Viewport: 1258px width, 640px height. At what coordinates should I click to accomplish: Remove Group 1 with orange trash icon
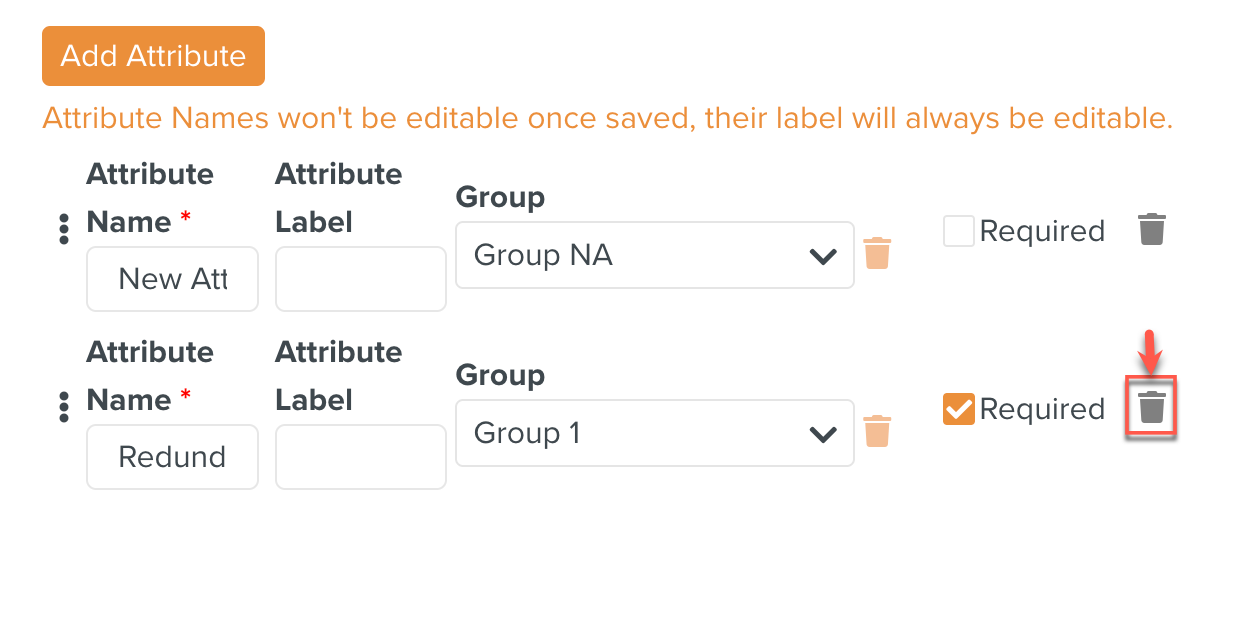pos(877,431)
